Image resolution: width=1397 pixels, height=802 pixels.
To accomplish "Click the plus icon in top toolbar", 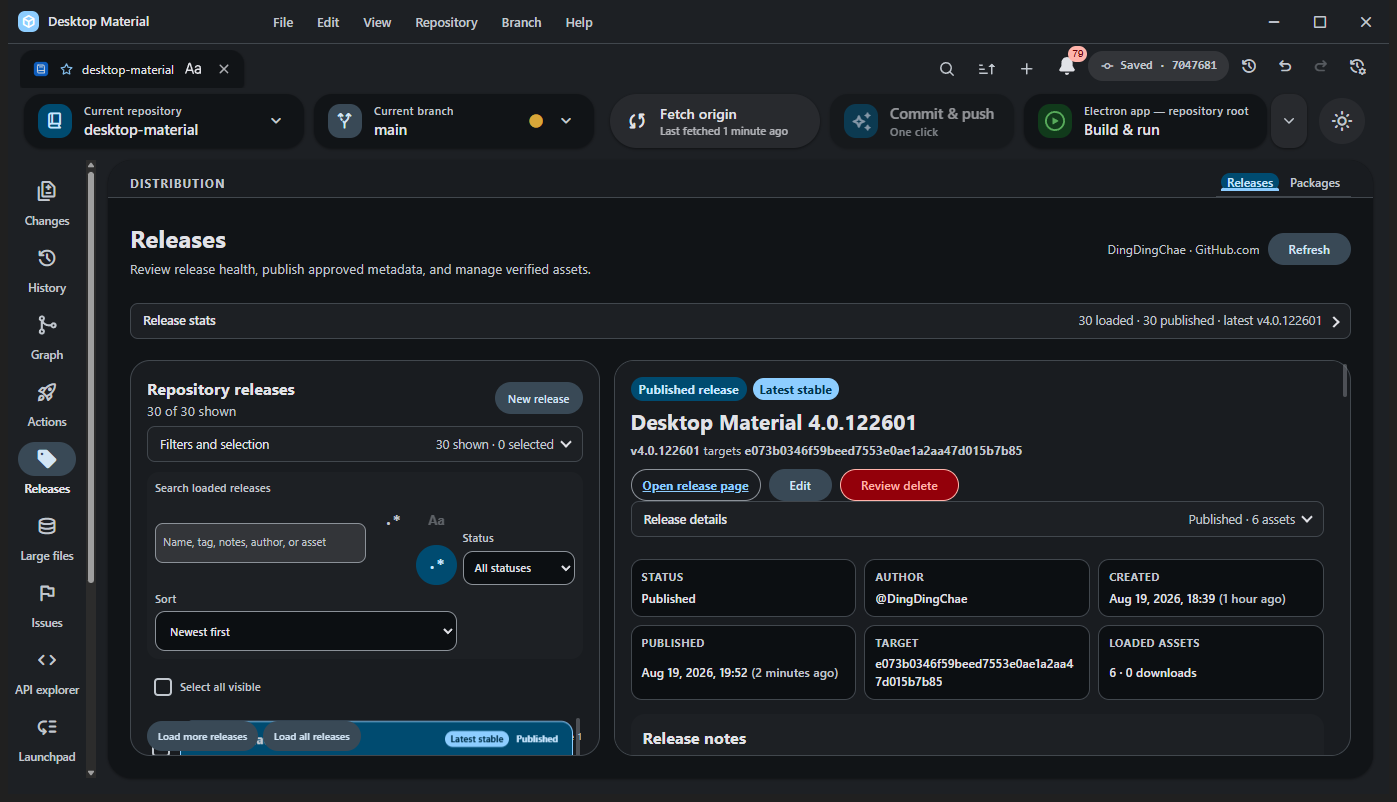I will [x=1026, y=68].
